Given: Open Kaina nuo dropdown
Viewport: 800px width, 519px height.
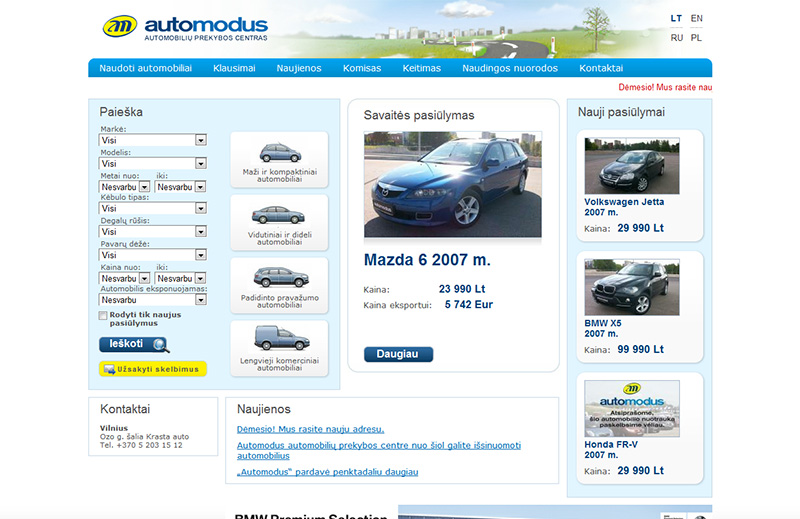Looking at the screenshot, I should [x=124, y=278].
